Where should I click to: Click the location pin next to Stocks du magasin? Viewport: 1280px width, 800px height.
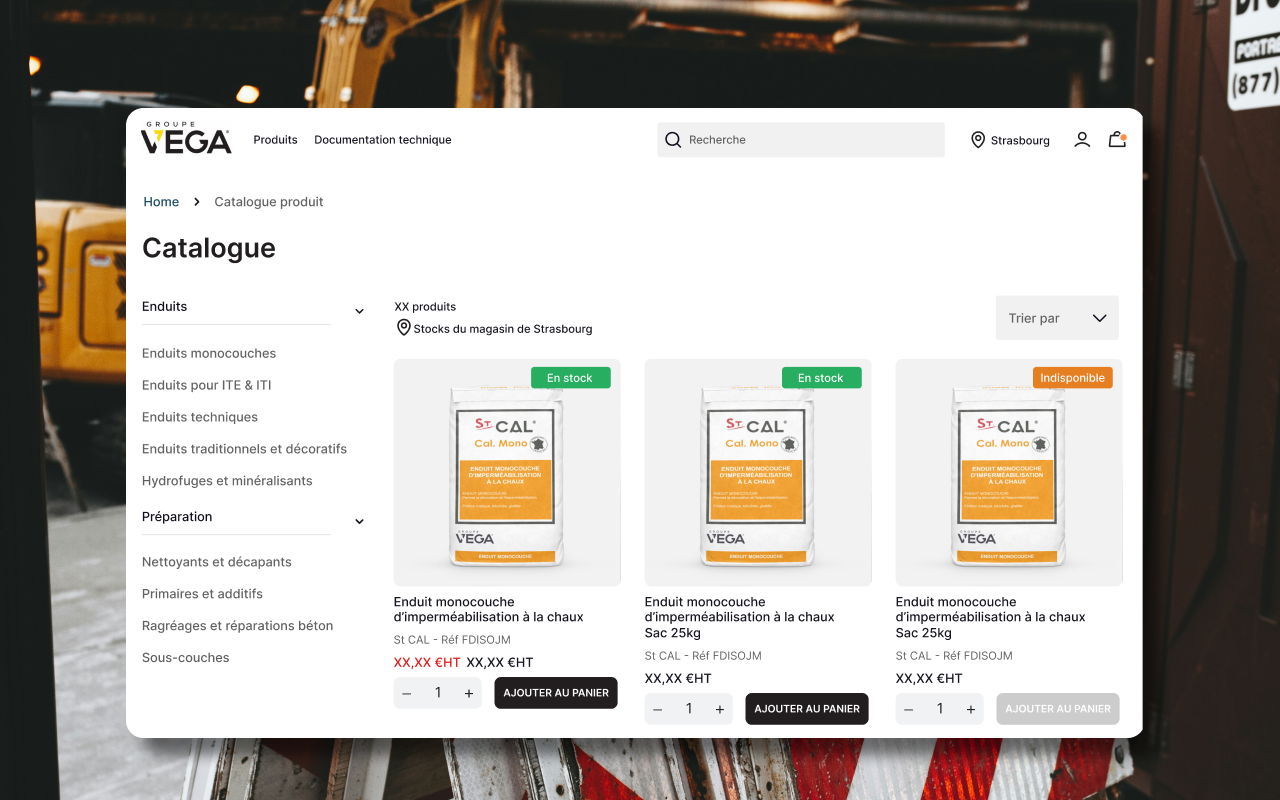[403, 327]
